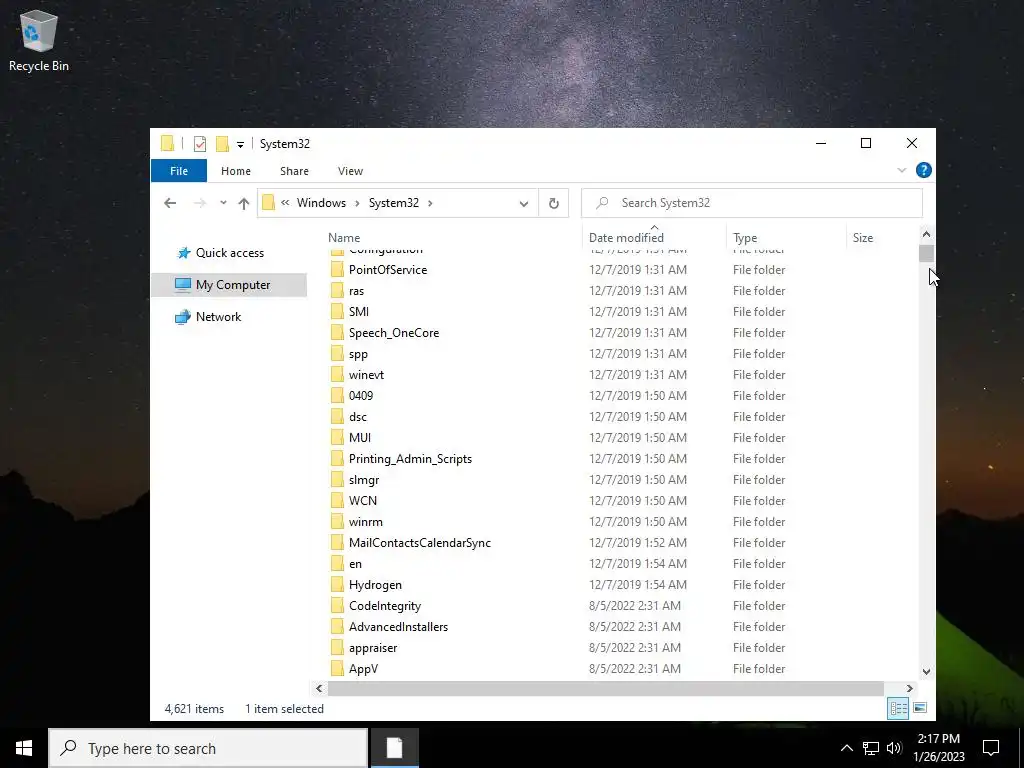
Task: Click the appraiser folder icon
Action: [x=337, y=648]
